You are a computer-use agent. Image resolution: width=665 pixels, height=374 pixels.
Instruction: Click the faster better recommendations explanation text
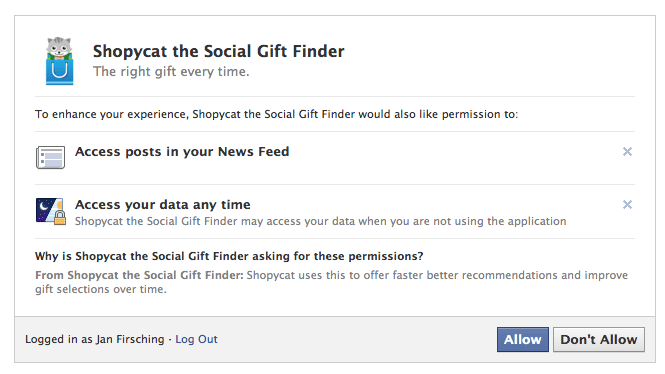click(x=437, y=275)
